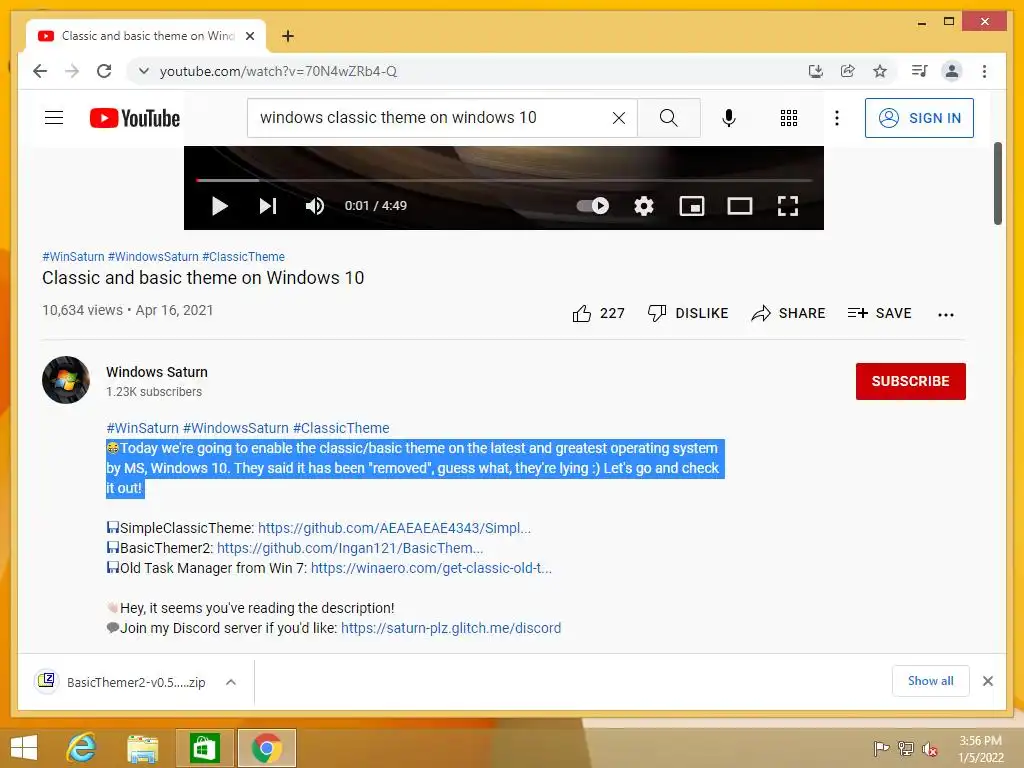Screen dimensions: 1024x768
Task: Open the media control icon in toolbar
Action: [x=920, y=71]
